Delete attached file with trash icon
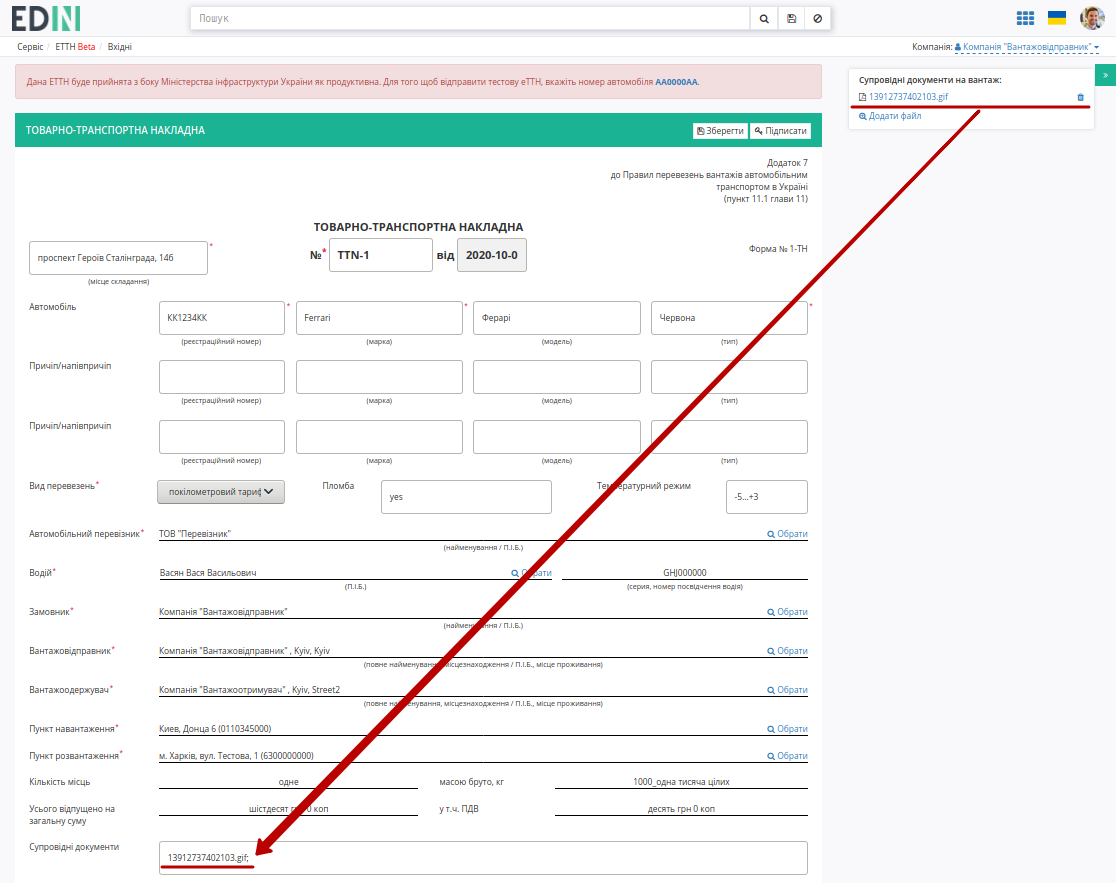Screen dimensions: 1116x883 [1080, 97]
